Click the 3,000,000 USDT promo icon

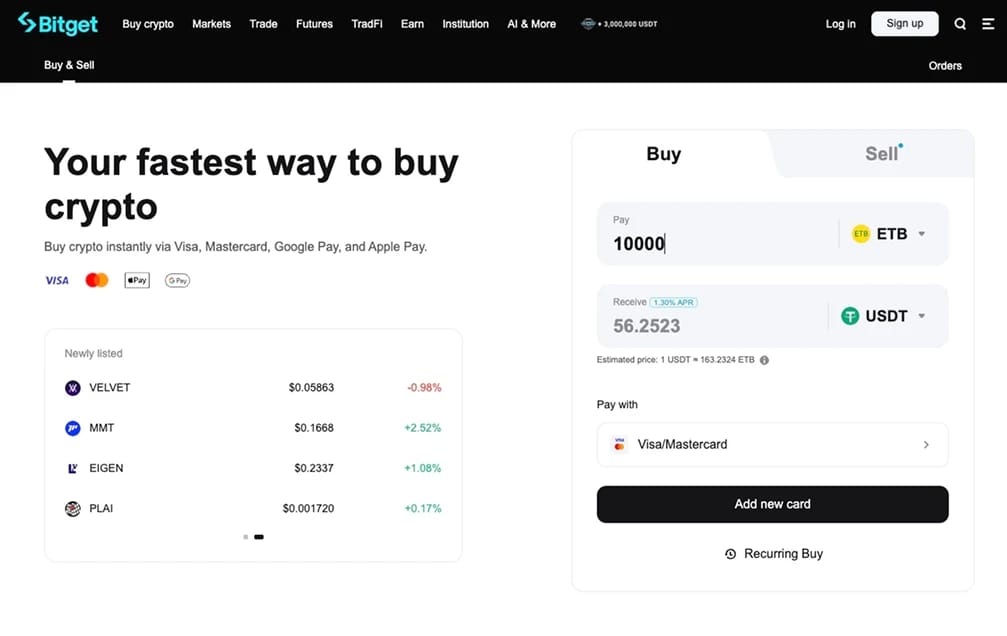point(588,24)
